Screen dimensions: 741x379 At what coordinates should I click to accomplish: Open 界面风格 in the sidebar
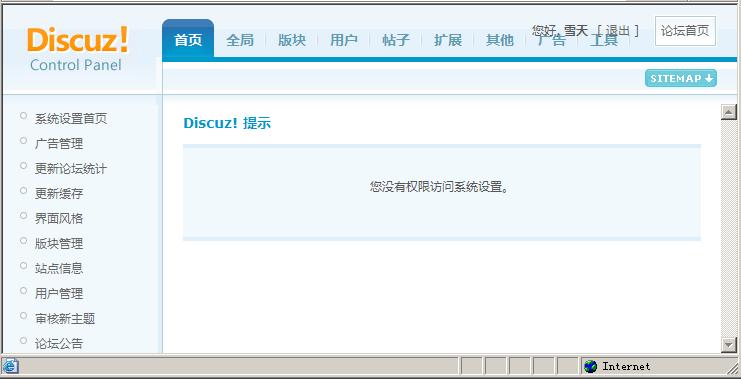59,219
